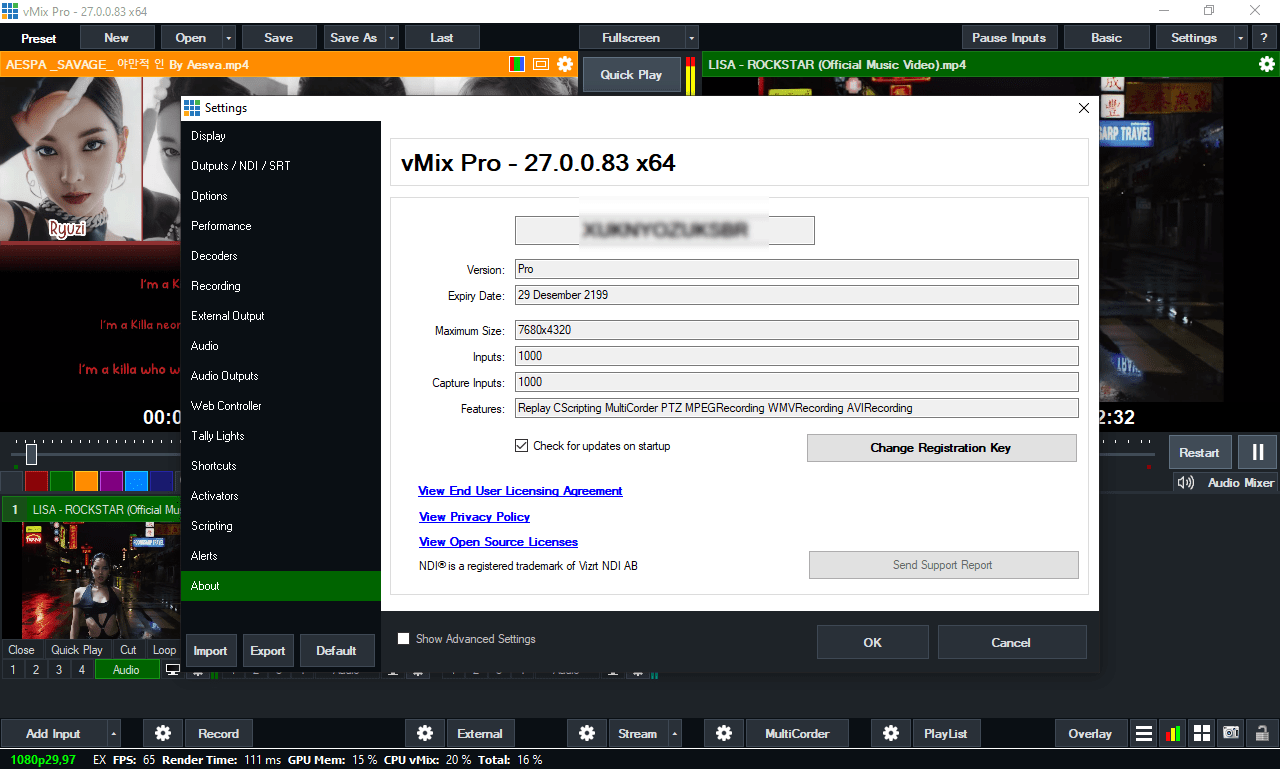Screen dimensions: 1280x769
Task: Open the Display settings category
Action: pyautogui.click(x=281, y=136)
